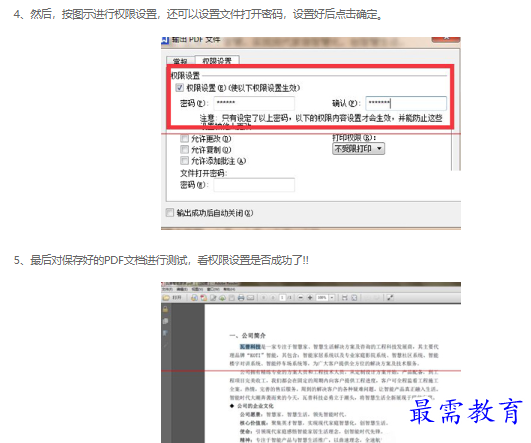Image resolution: width=531 pixels, height=443 pixels.
Task: Click the 确认 password confirmation field
Action: [406, 103]
